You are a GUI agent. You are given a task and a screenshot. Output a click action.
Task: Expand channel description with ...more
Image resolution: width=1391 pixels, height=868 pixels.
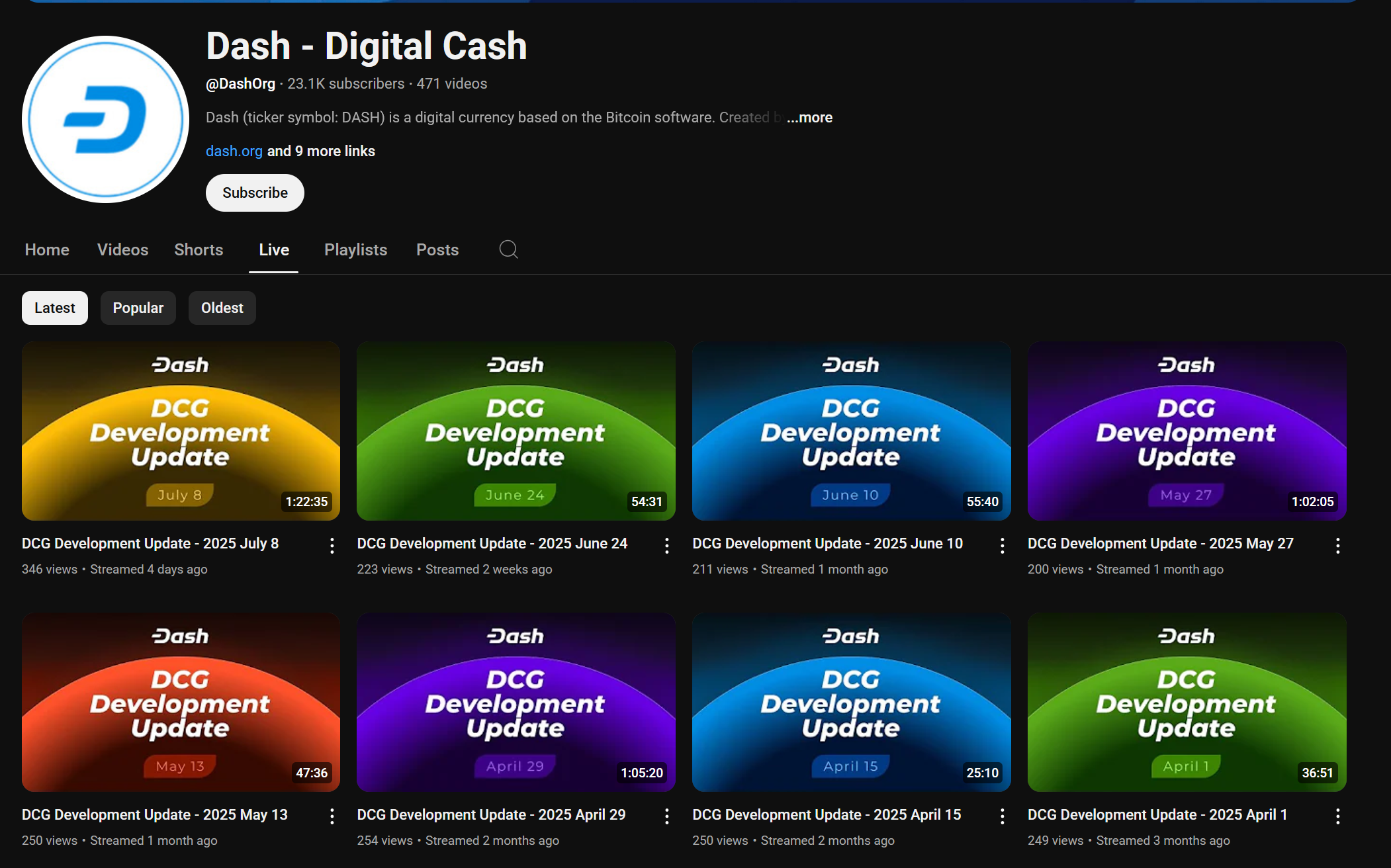point(809,117)
